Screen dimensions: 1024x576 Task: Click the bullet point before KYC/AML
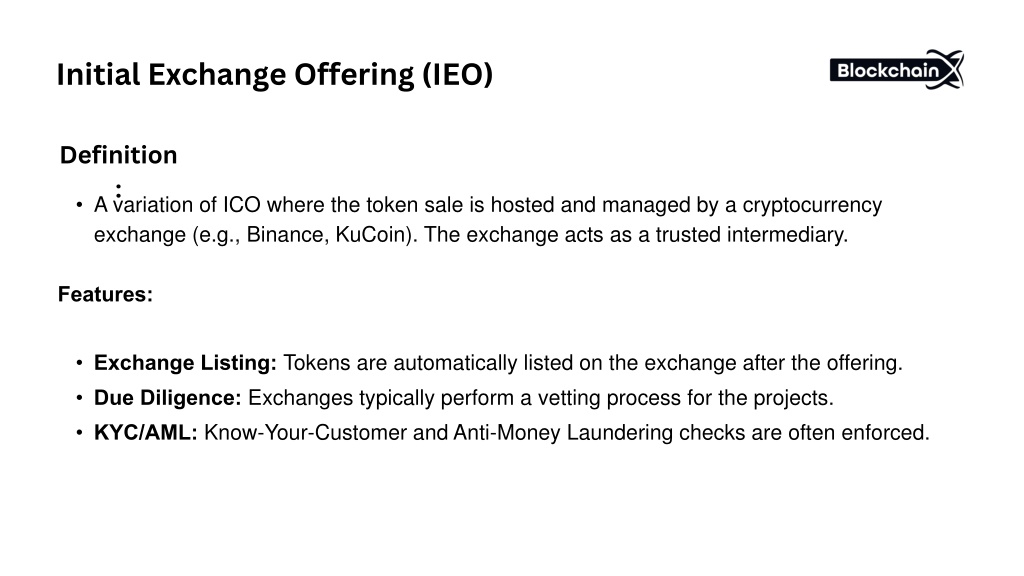pos(79,432)
